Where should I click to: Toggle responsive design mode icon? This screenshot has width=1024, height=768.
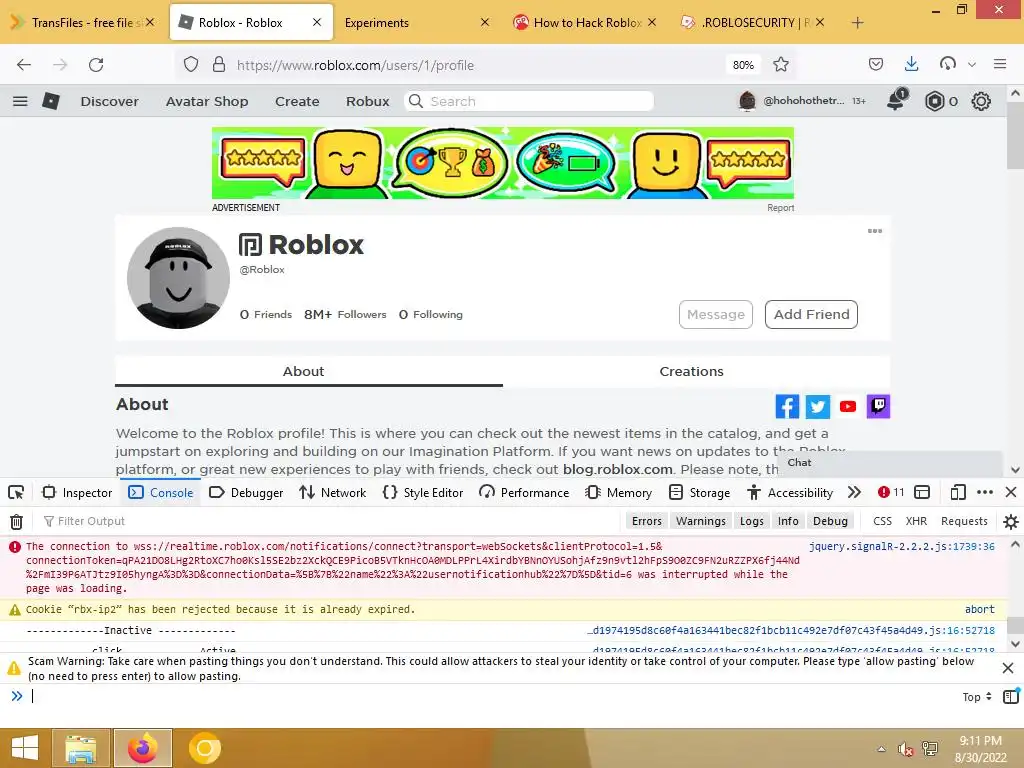click(x=958, y=492)
